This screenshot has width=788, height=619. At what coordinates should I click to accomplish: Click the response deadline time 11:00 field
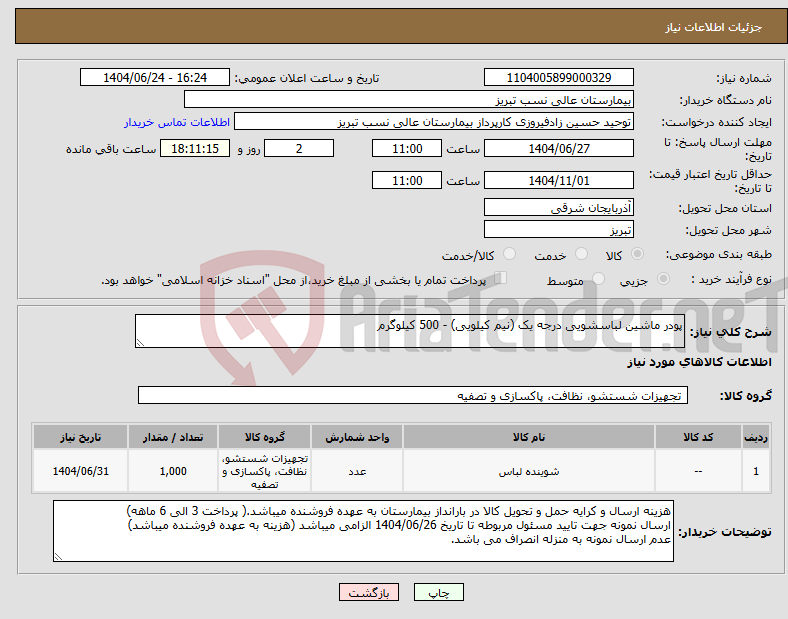407,149
